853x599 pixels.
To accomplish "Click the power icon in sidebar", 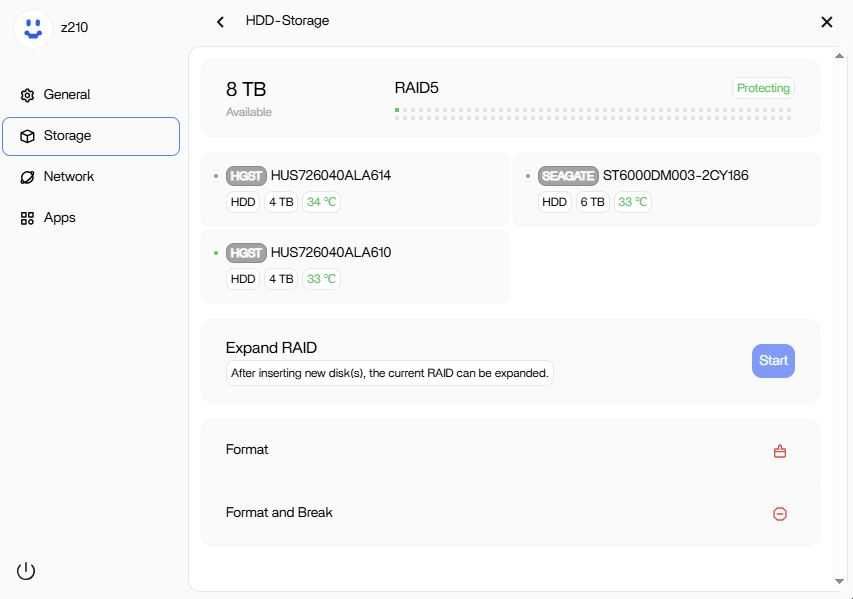I will [x=26, y=571].
